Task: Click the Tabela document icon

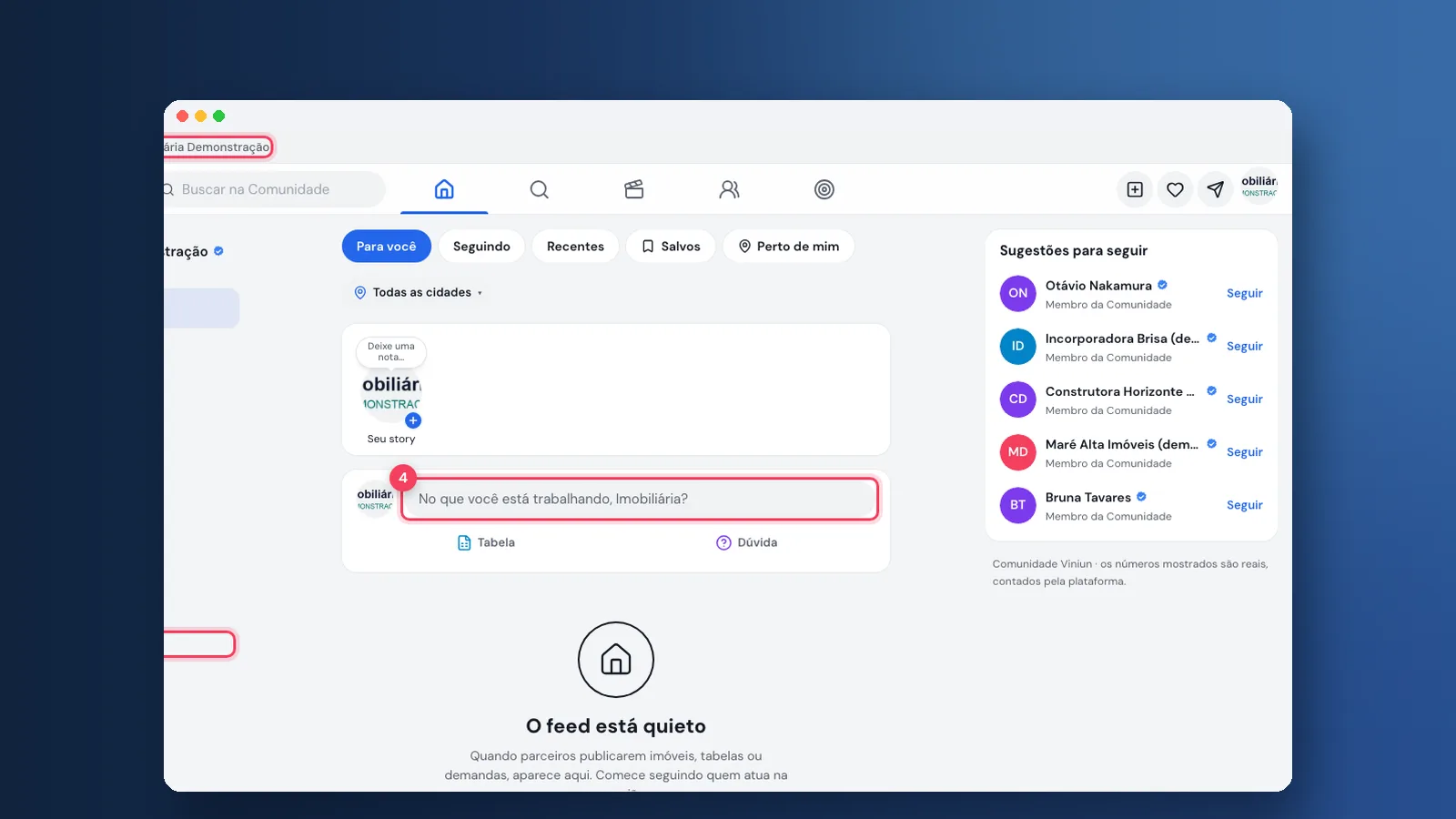Action: pyautogui.click(x=464, y=542)
